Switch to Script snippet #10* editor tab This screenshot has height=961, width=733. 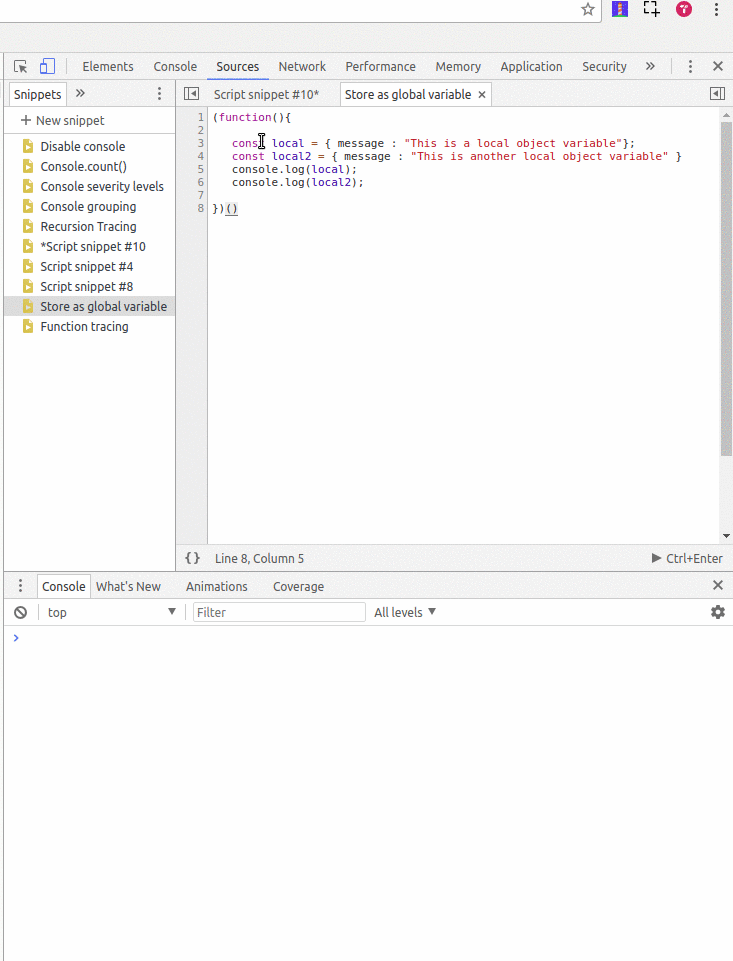[x=267, y=94]
